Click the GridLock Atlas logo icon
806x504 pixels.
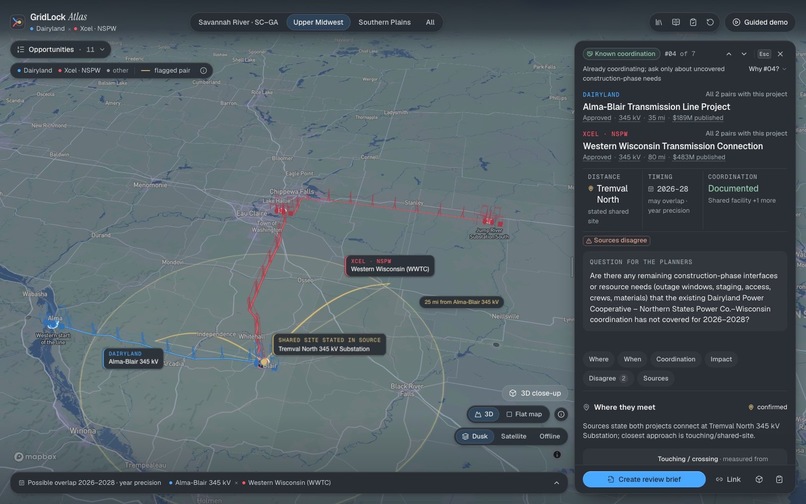[17, 22]
